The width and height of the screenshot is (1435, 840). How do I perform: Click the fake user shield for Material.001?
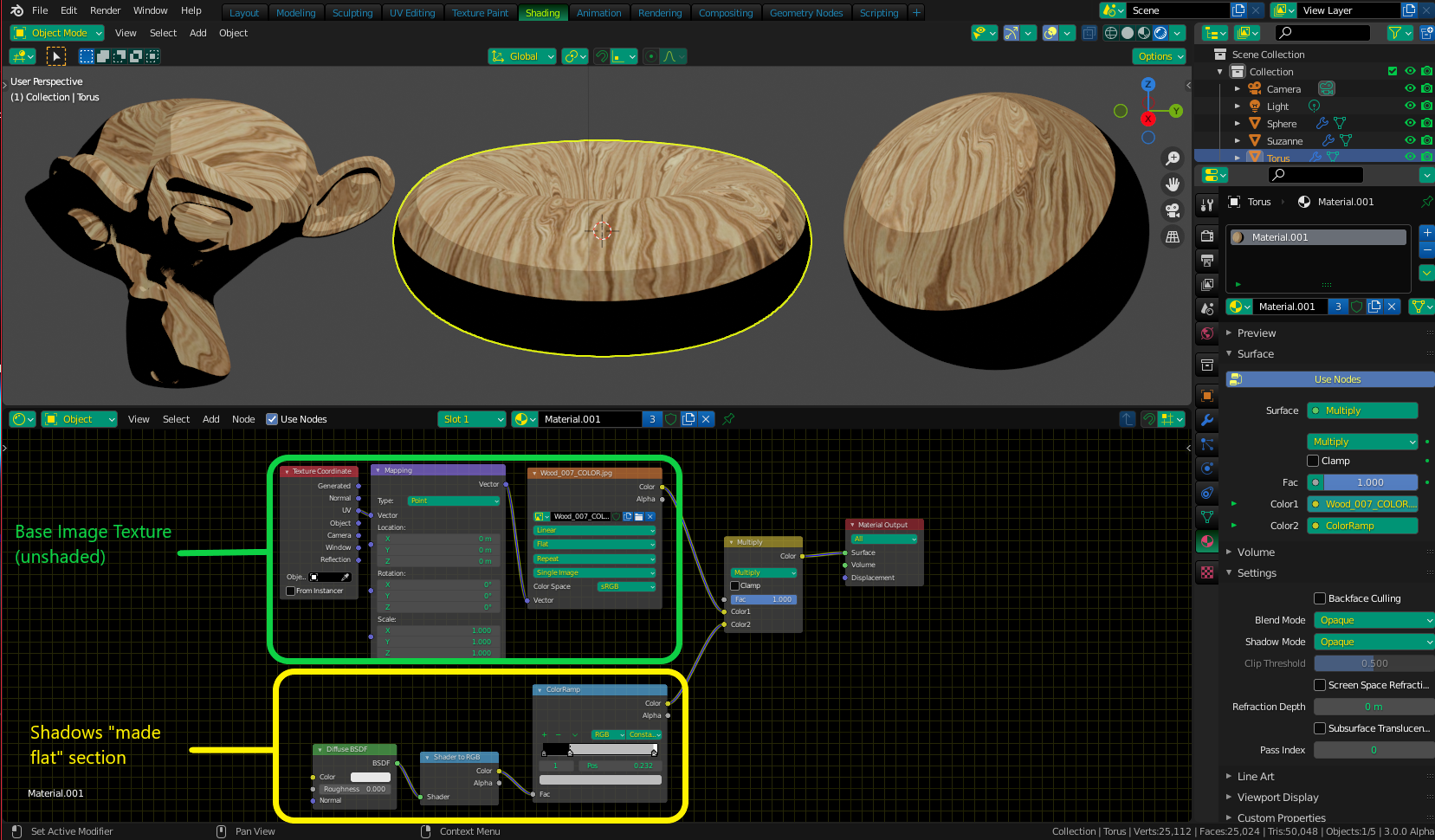(x=1357, y=307)
